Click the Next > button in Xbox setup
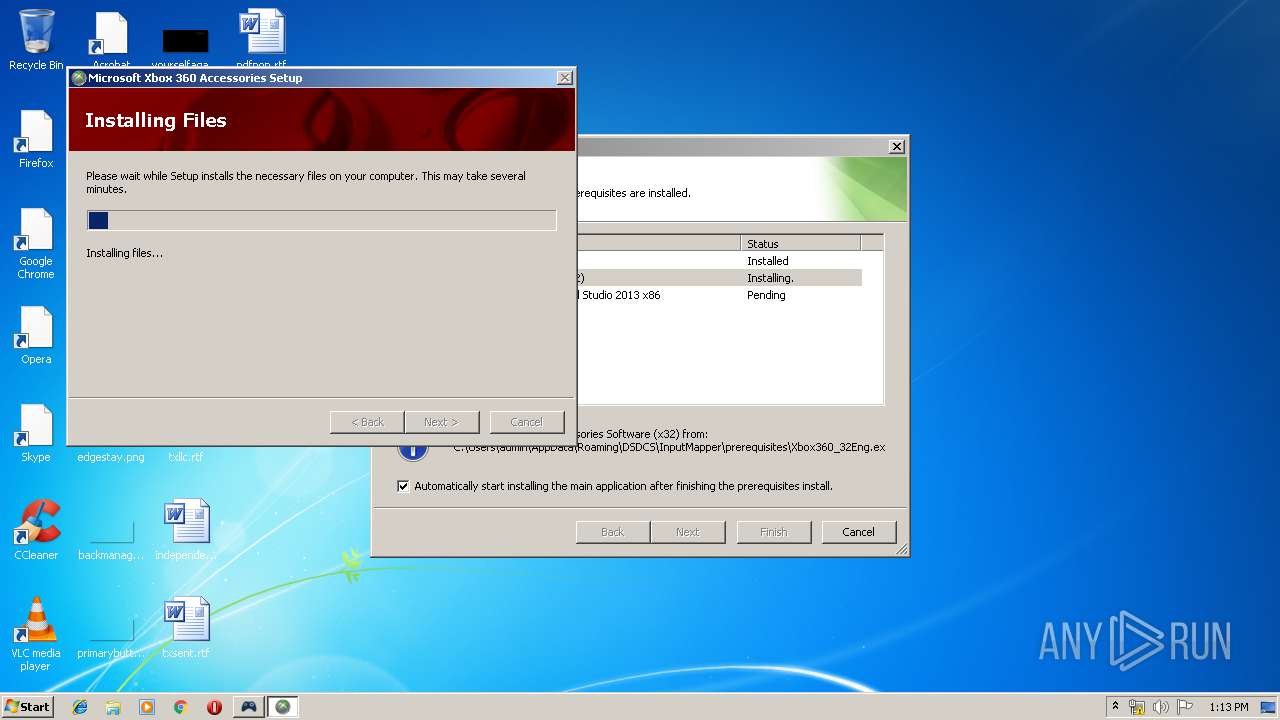Screen dimensions: 1280x720 click(x=442, y=422)
